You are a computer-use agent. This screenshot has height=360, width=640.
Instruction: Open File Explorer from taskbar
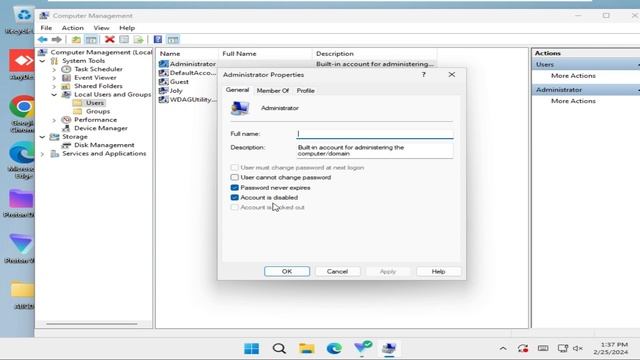307,349
